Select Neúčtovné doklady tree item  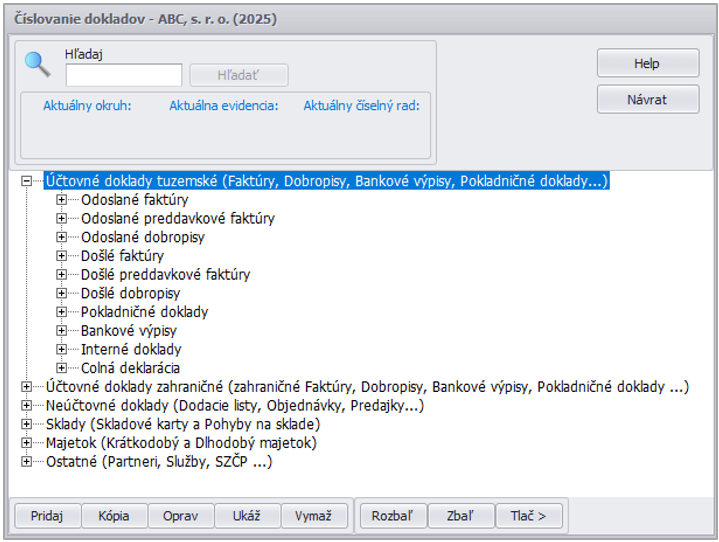pyautogui.click(x=235, y=406)
